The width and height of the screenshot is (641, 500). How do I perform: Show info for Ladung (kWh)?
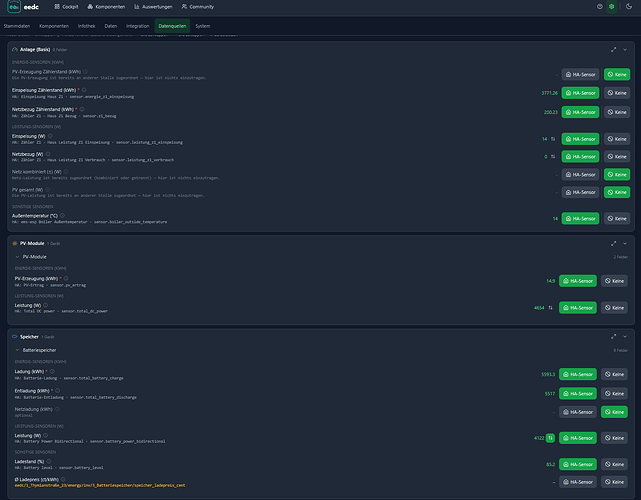click(x=52, y=372)
